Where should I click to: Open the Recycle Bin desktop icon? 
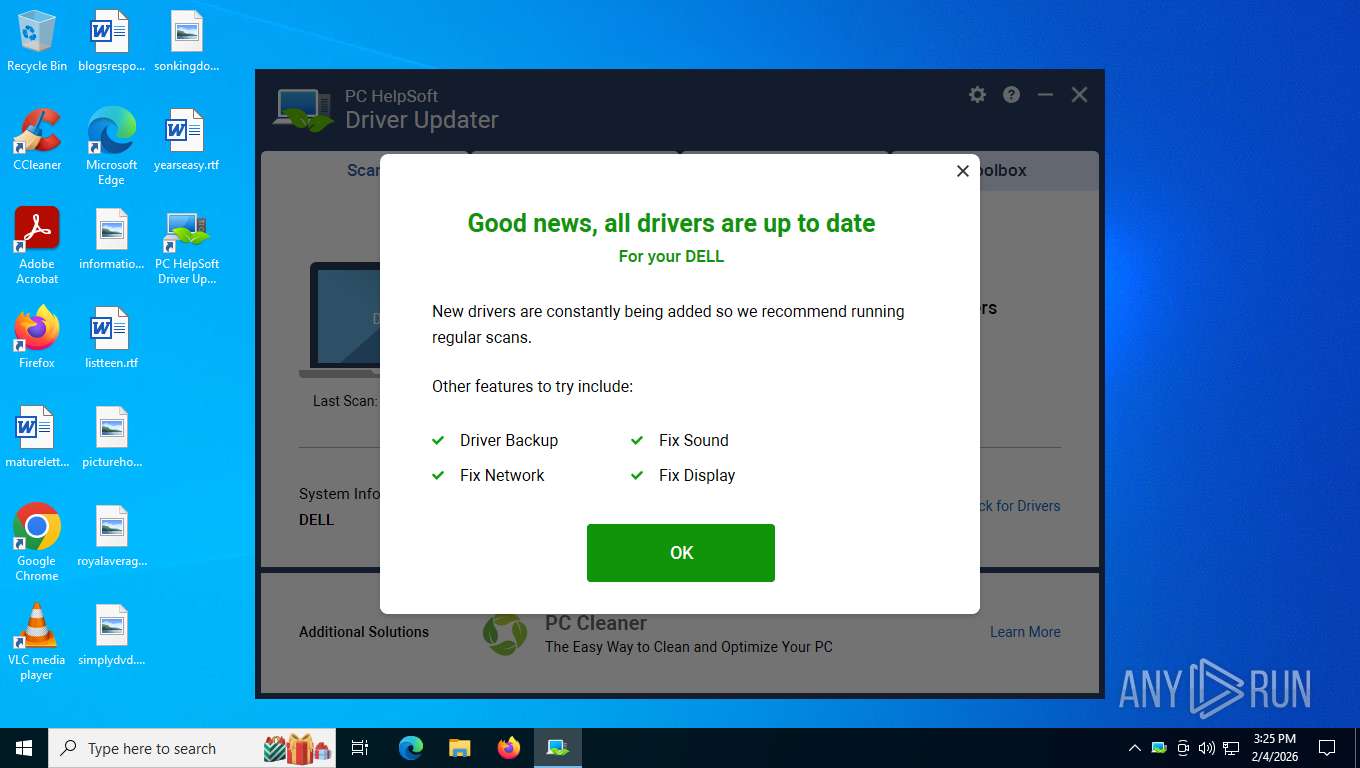click(x=37, y=41)
